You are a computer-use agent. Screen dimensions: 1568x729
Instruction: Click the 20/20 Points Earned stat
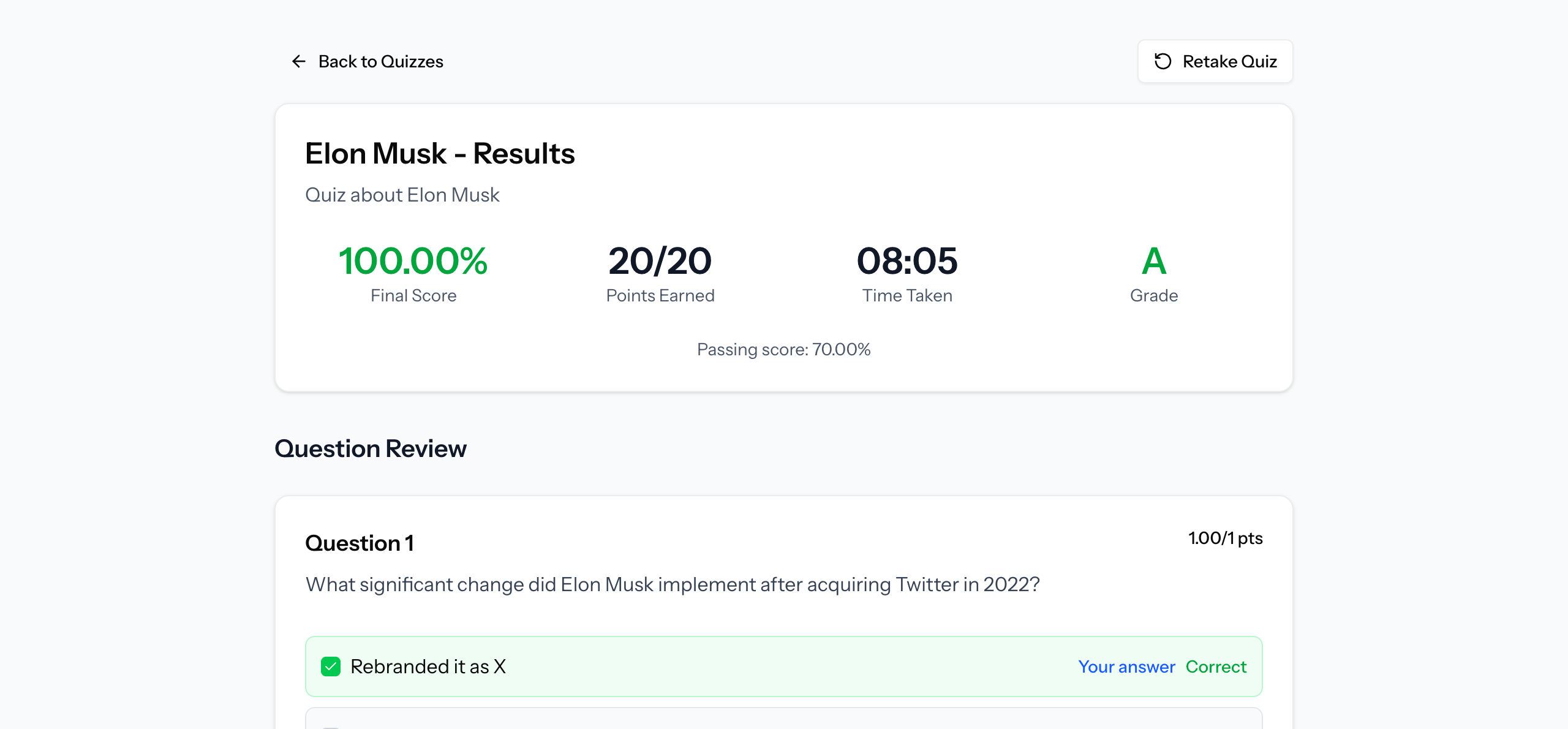tap(659, 262)
